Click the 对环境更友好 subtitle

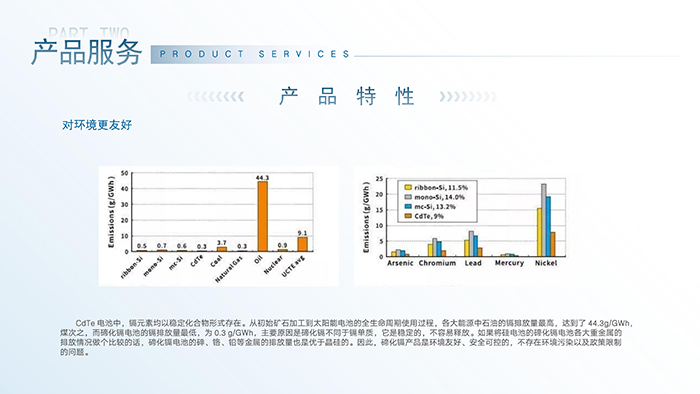[x=97, y=125]
